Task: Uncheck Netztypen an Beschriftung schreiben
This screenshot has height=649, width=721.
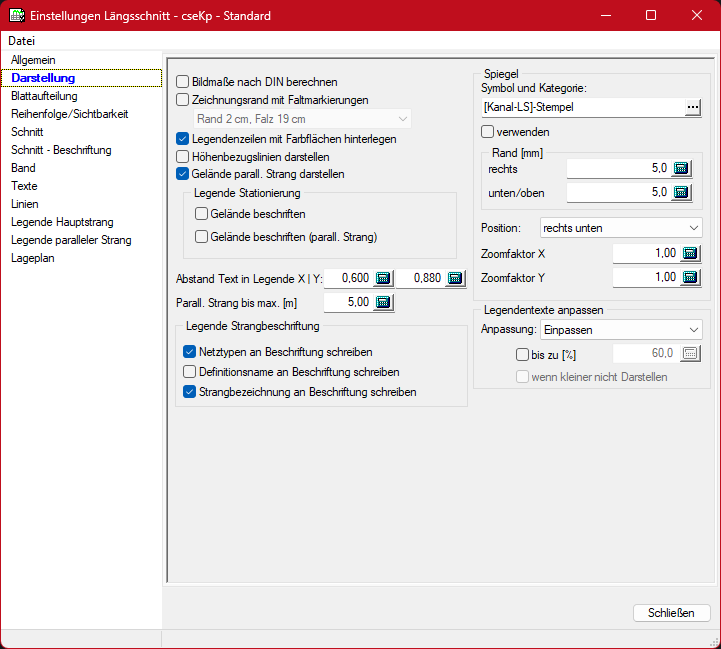Action: [x=190, y=352]
